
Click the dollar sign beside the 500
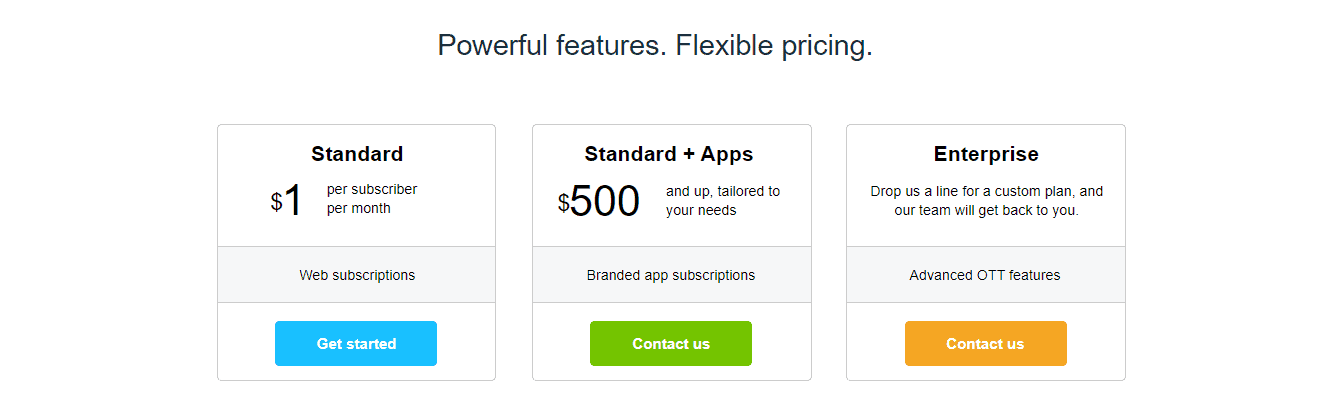(x=563, y=203)
